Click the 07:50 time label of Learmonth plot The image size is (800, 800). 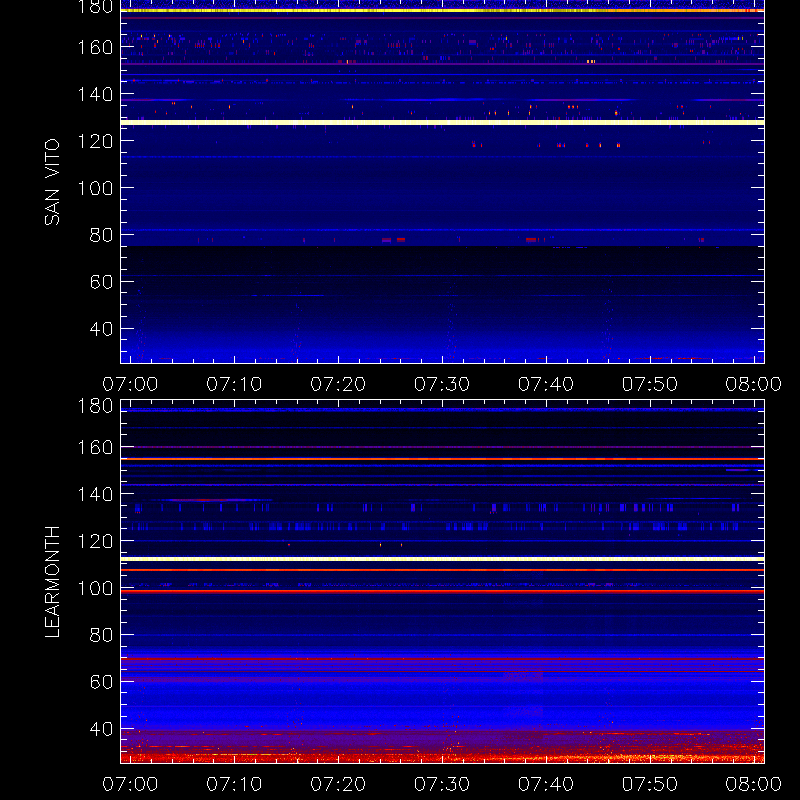coord(650,784)
